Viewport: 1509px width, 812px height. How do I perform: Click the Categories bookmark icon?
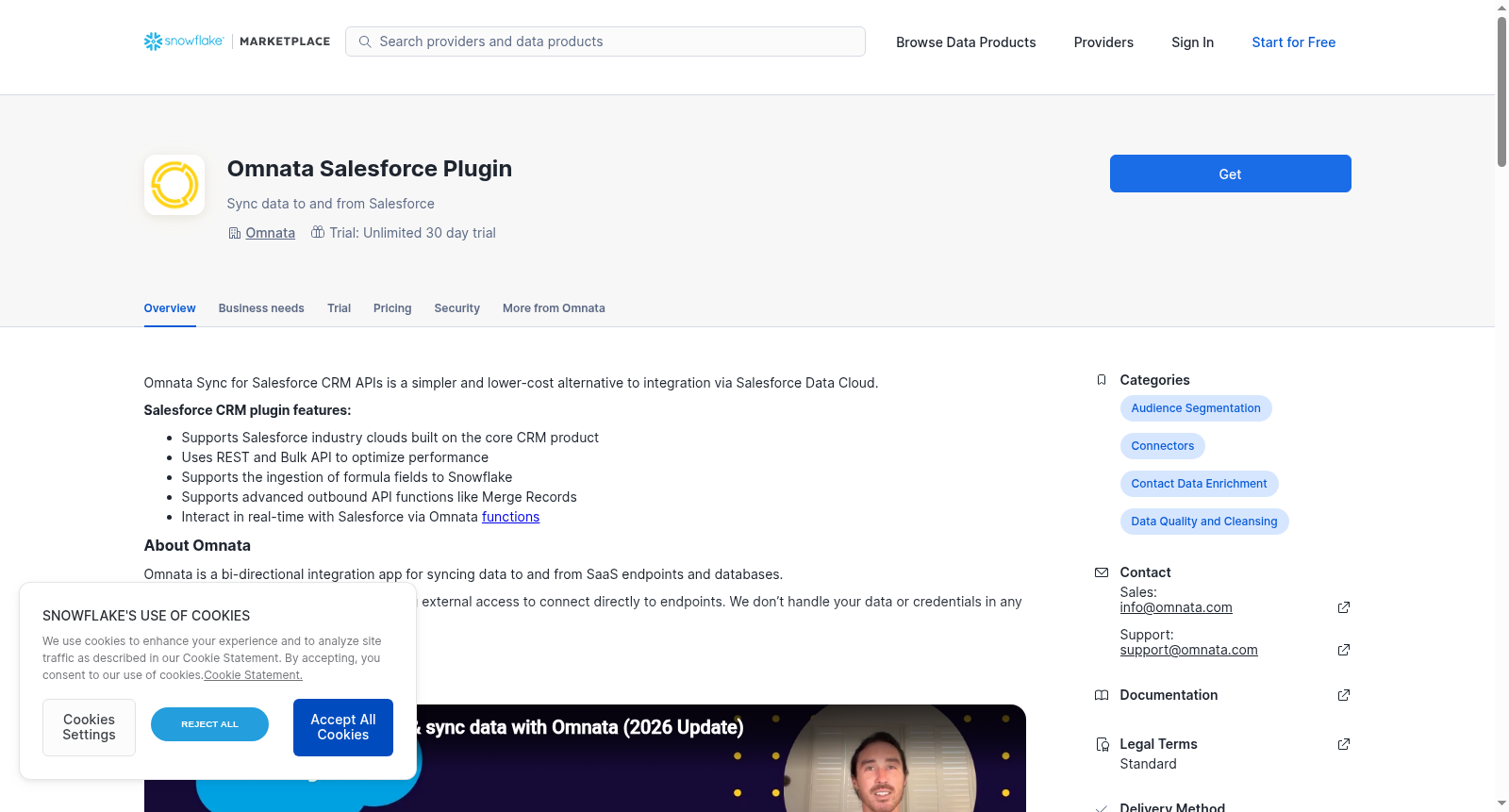click(1102, 380)
